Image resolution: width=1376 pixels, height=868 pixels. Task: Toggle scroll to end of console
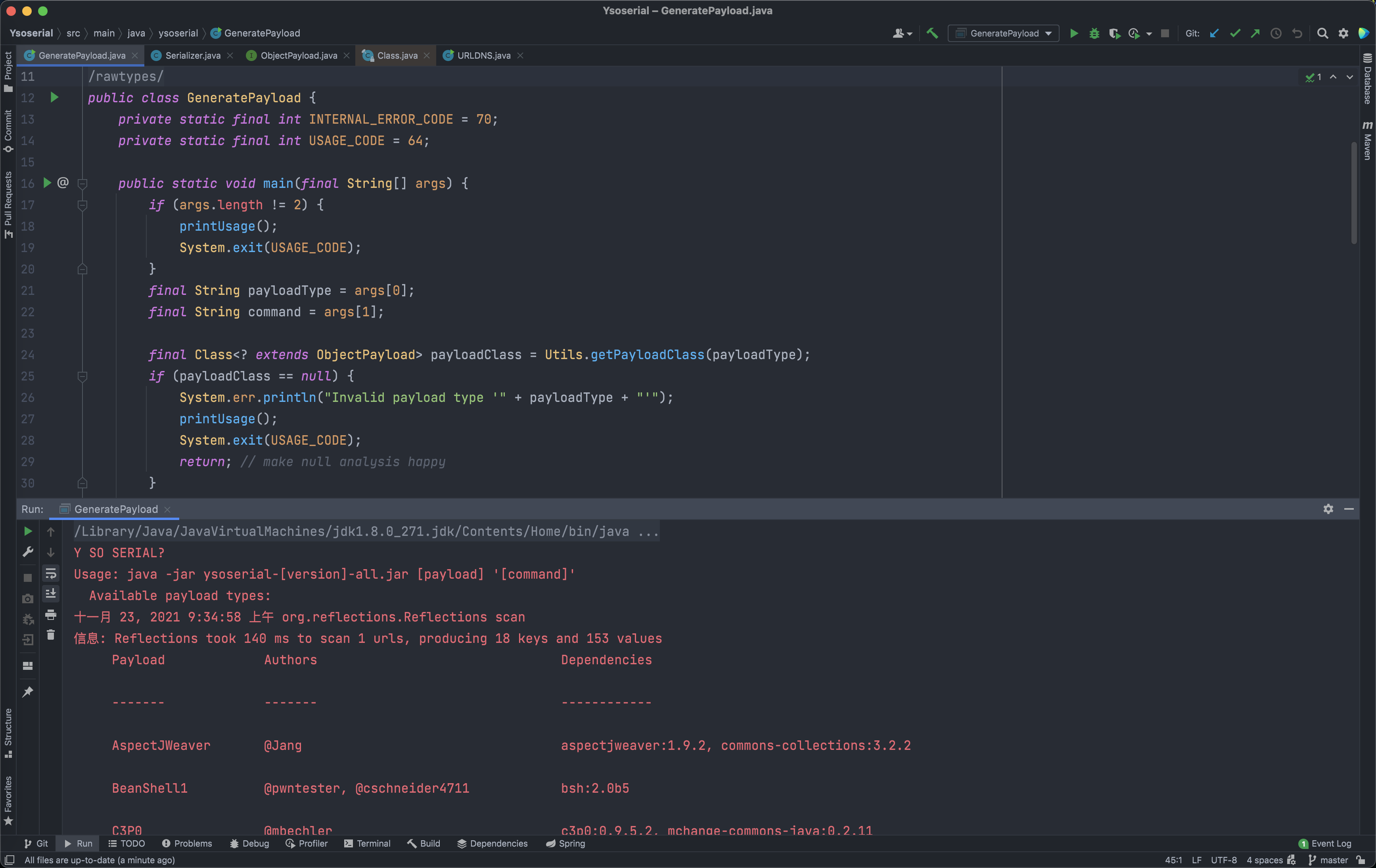[51, 593]
